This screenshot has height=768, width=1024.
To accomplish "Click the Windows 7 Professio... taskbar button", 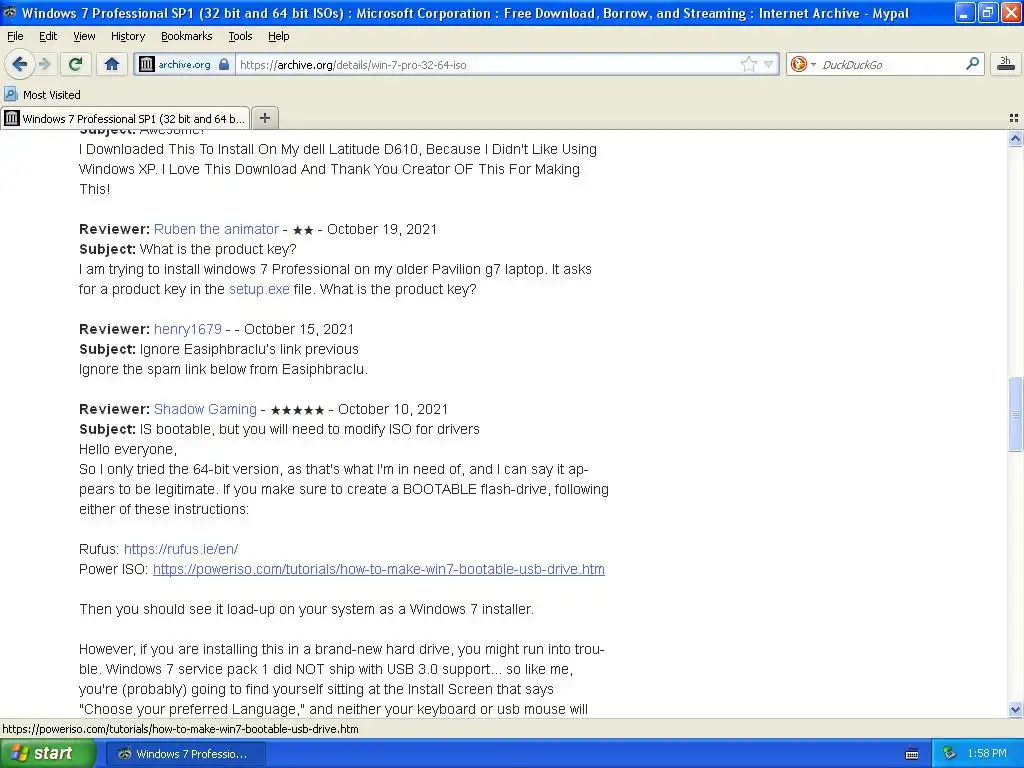I will pos(185,754).
